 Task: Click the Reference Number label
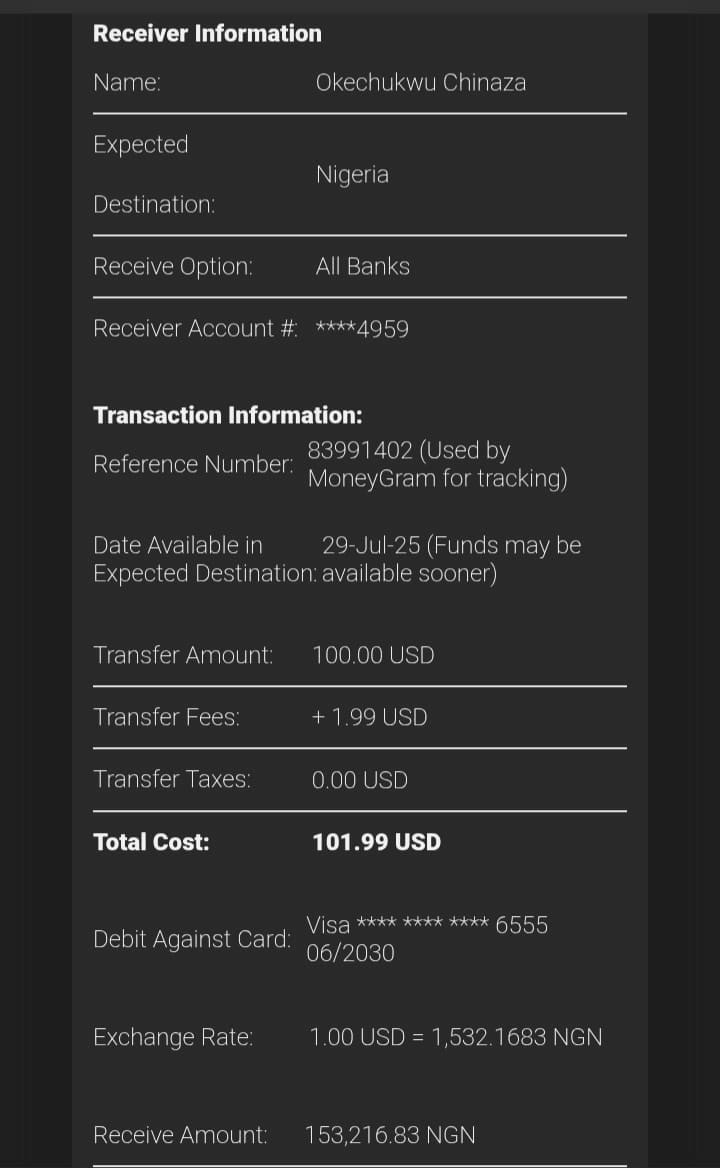tap(193, 464)
